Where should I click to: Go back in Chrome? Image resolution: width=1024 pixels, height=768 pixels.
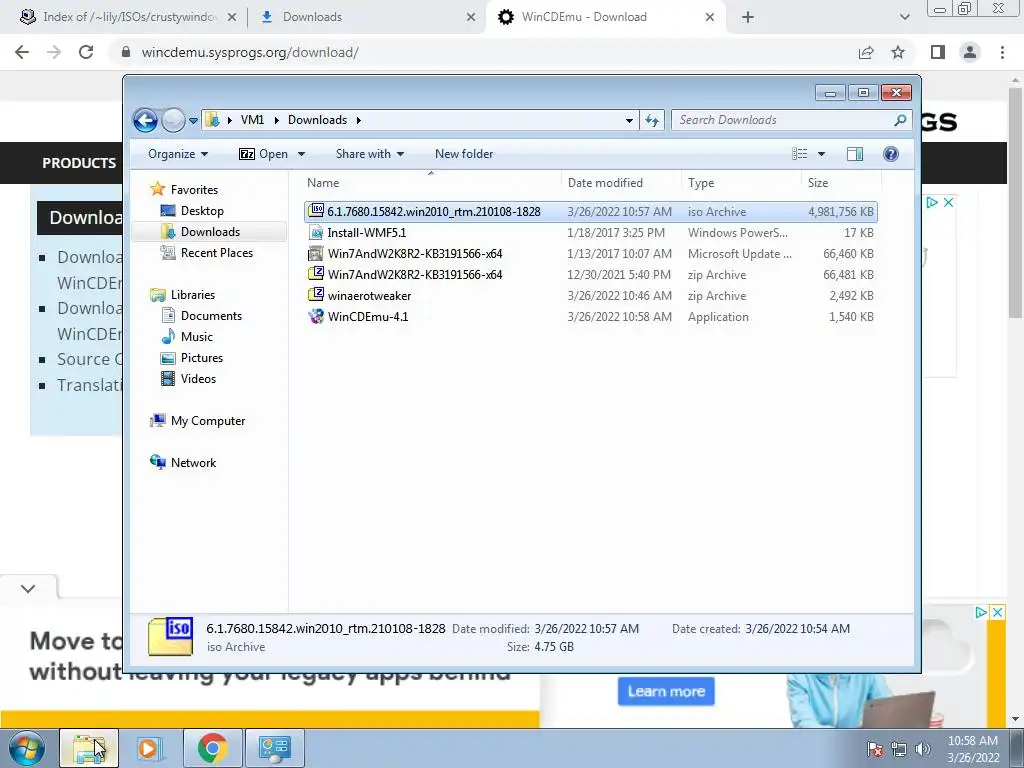click(x=22, y=52)
